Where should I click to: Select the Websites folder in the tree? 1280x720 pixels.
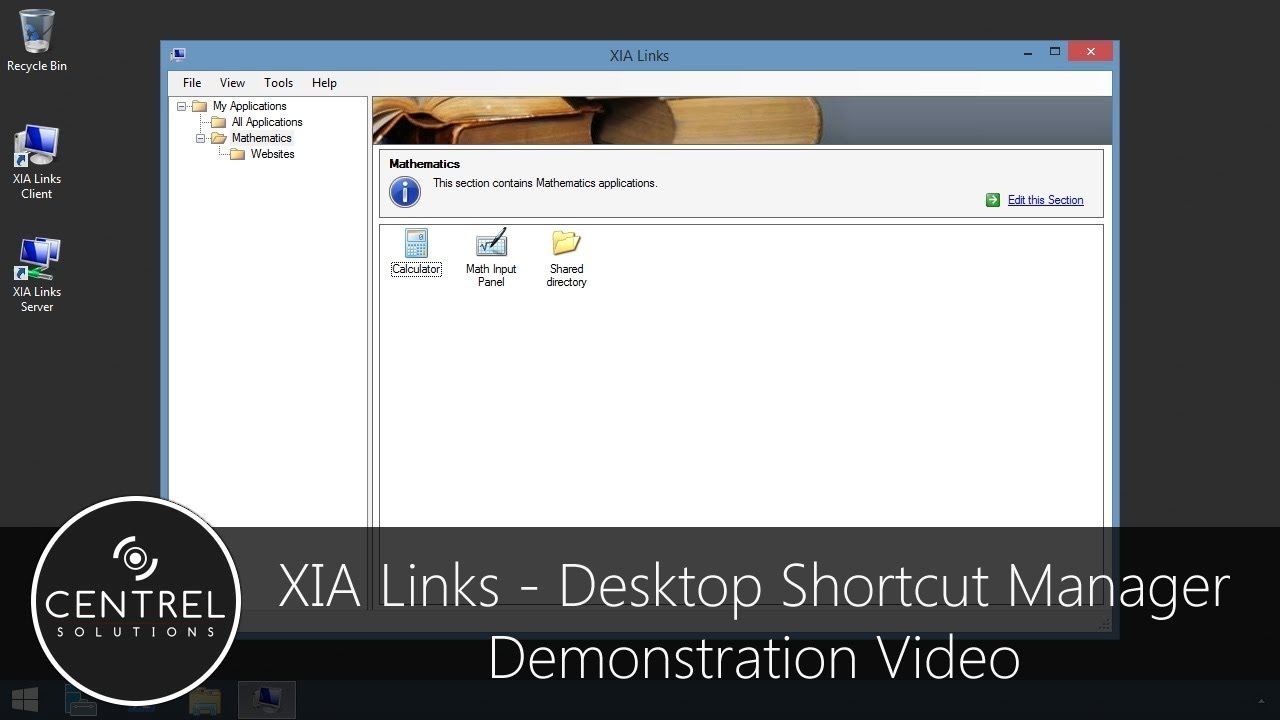click(x=272, y=154)
